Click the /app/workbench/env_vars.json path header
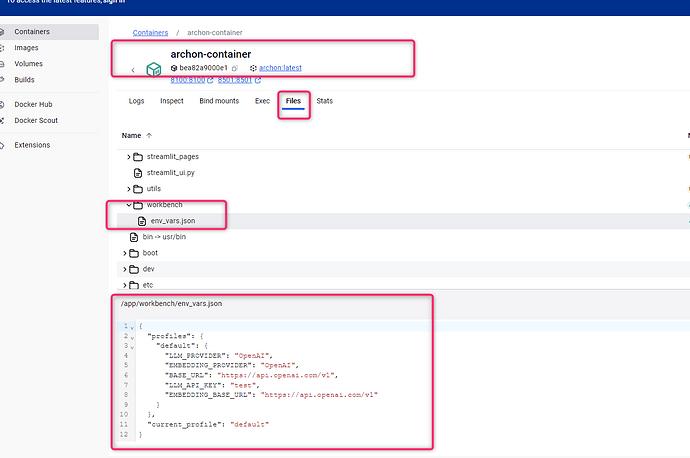The height and width of the screenshot is (458, 690). pos(171,304)
